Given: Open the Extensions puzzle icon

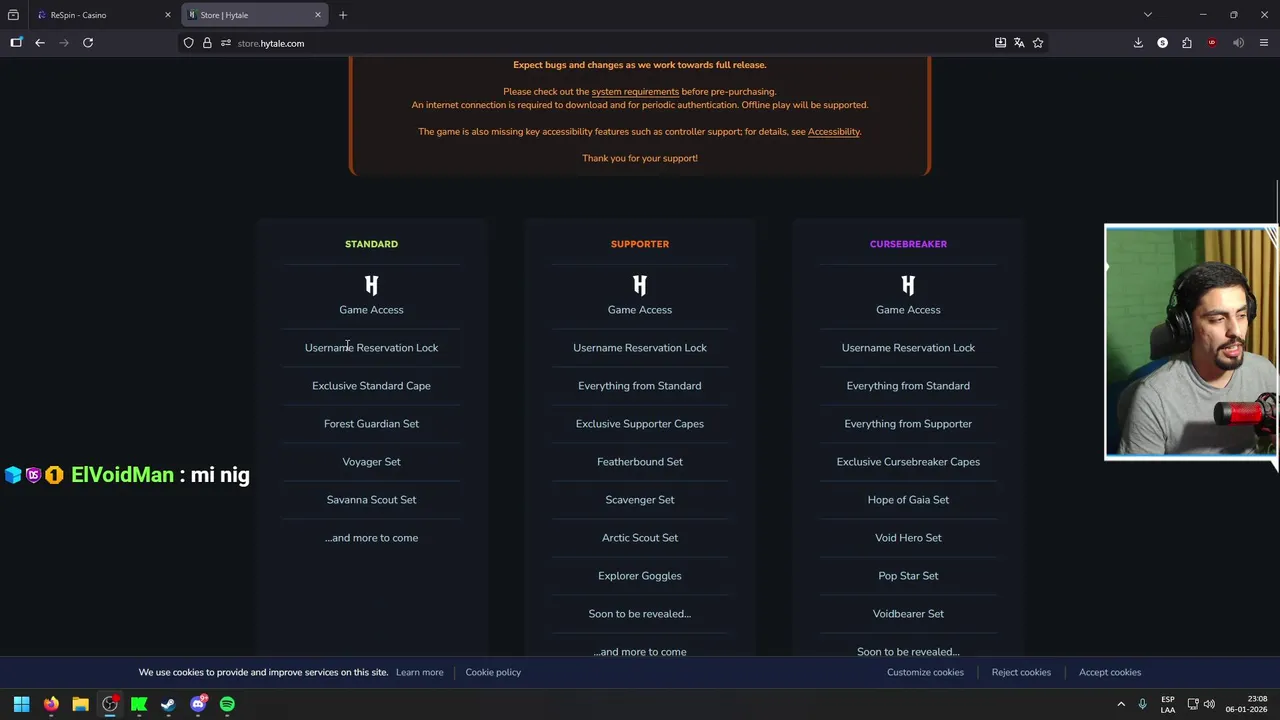Looking at the screenshot, I should pos(1187,43).
